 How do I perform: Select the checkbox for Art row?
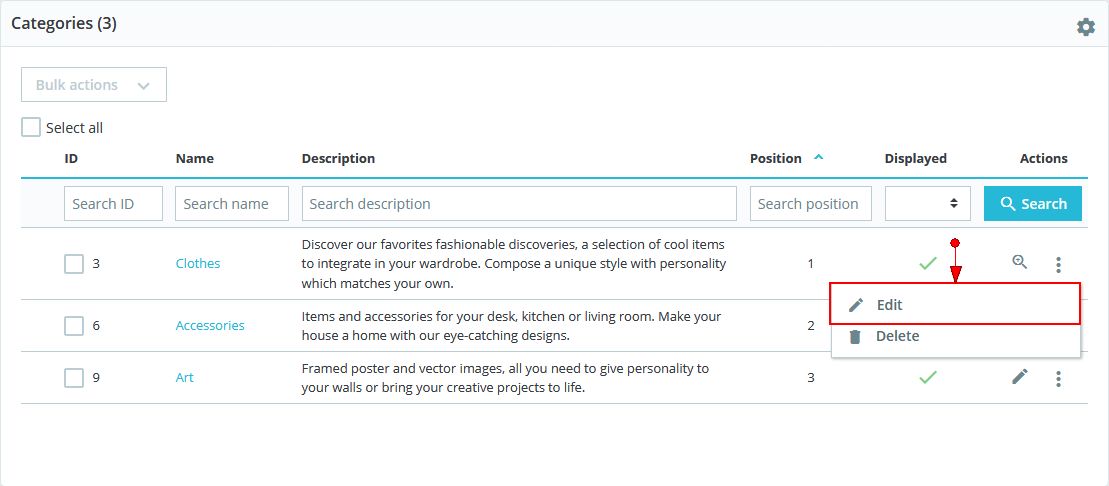tap(74, 378)
